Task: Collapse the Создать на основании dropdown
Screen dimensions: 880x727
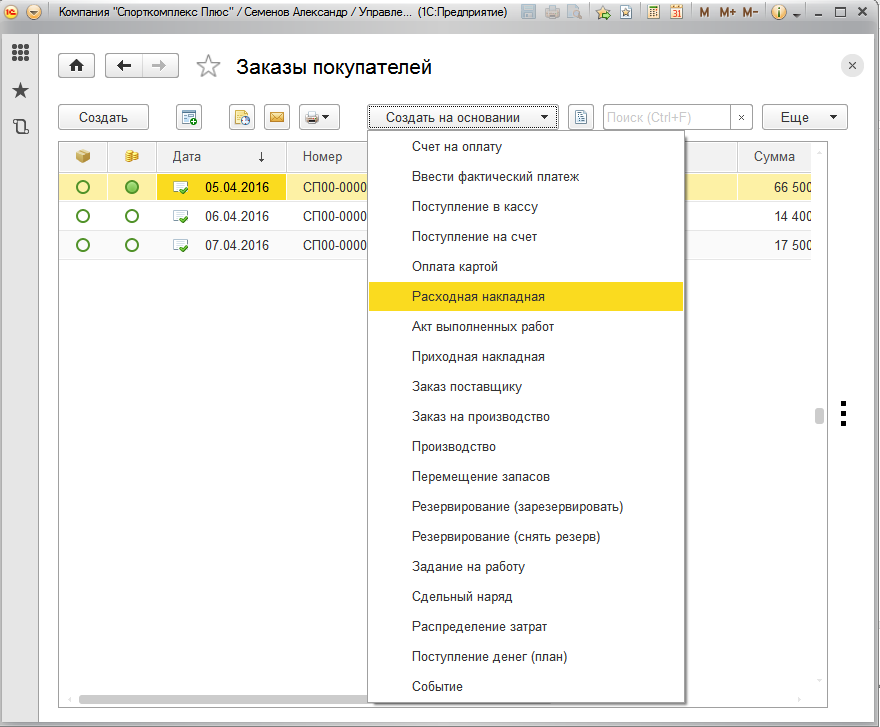Action: pos(463,117)
